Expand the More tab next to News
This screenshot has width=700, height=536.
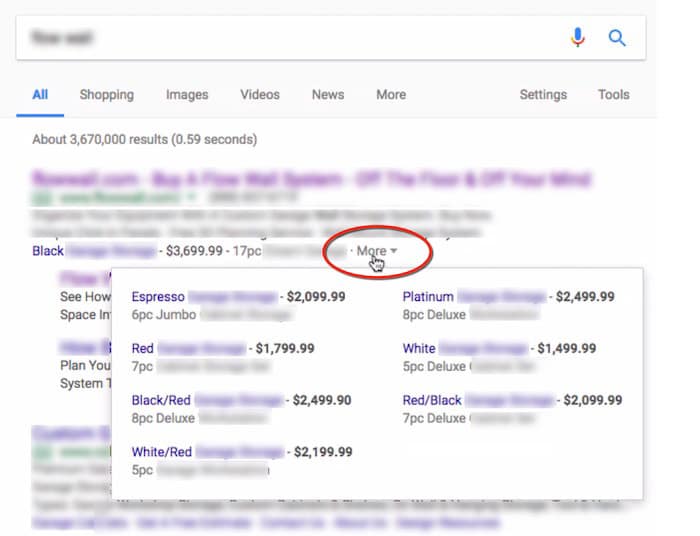391,95
